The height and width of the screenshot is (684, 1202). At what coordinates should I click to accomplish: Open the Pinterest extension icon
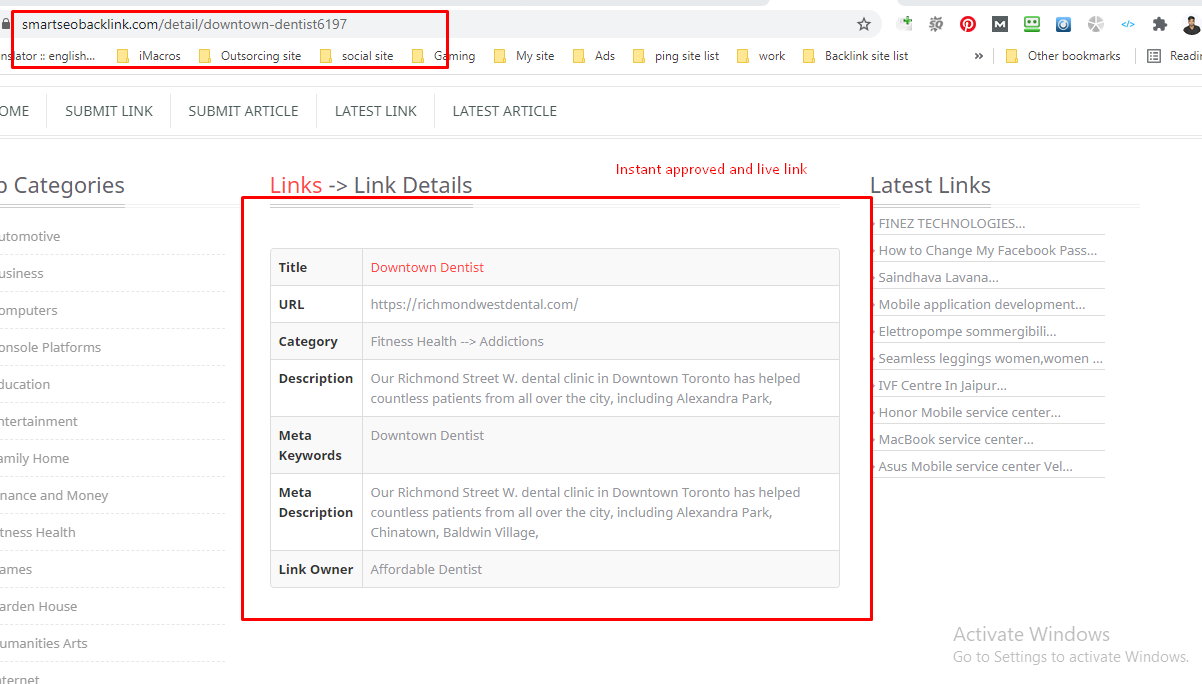(x=967, y=23)
